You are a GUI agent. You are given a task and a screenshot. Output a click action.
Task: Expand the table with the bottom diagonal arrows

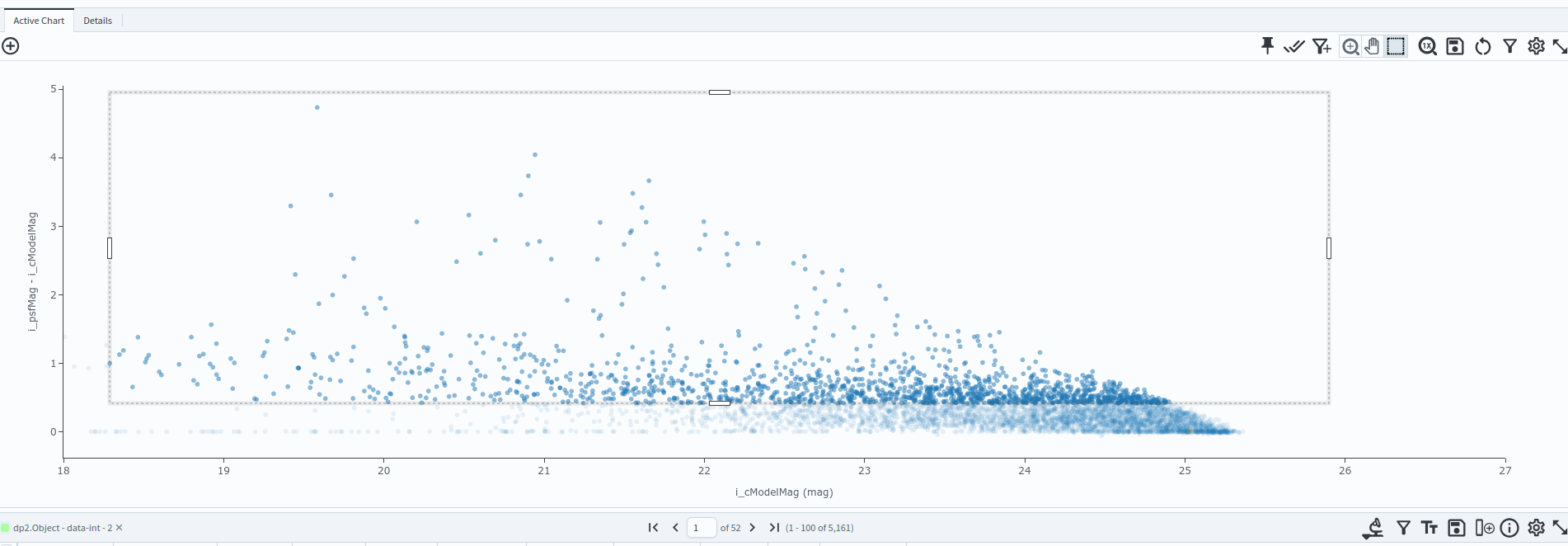pyautogui.click(x=1560, y=528)
